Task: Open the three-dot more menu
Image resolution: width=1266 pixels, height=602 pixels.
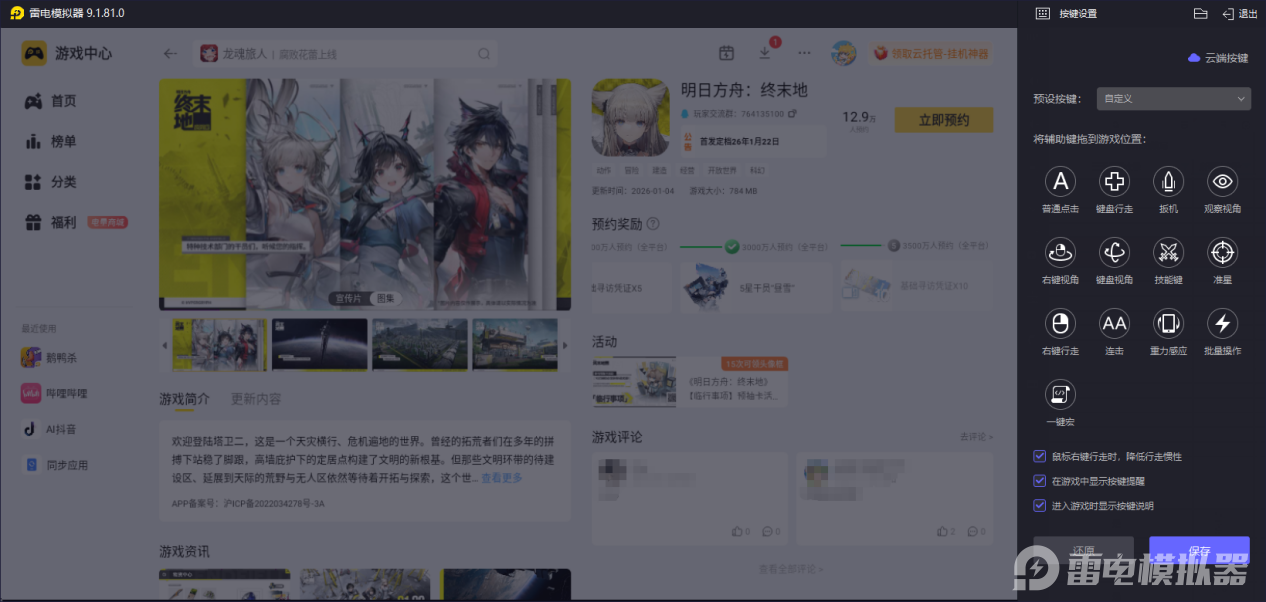Action: coord(804,53)
